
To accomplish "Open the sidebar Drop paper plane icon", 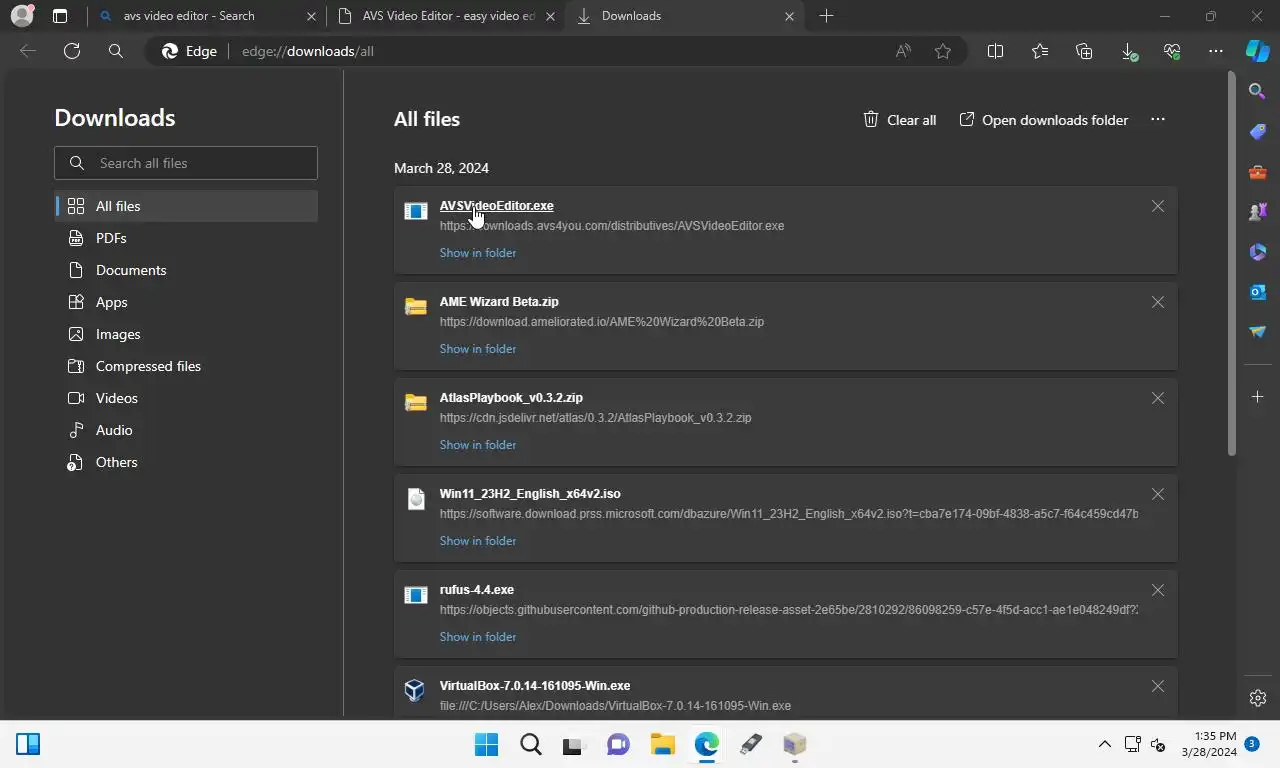I will click(x=1258, y=332).
